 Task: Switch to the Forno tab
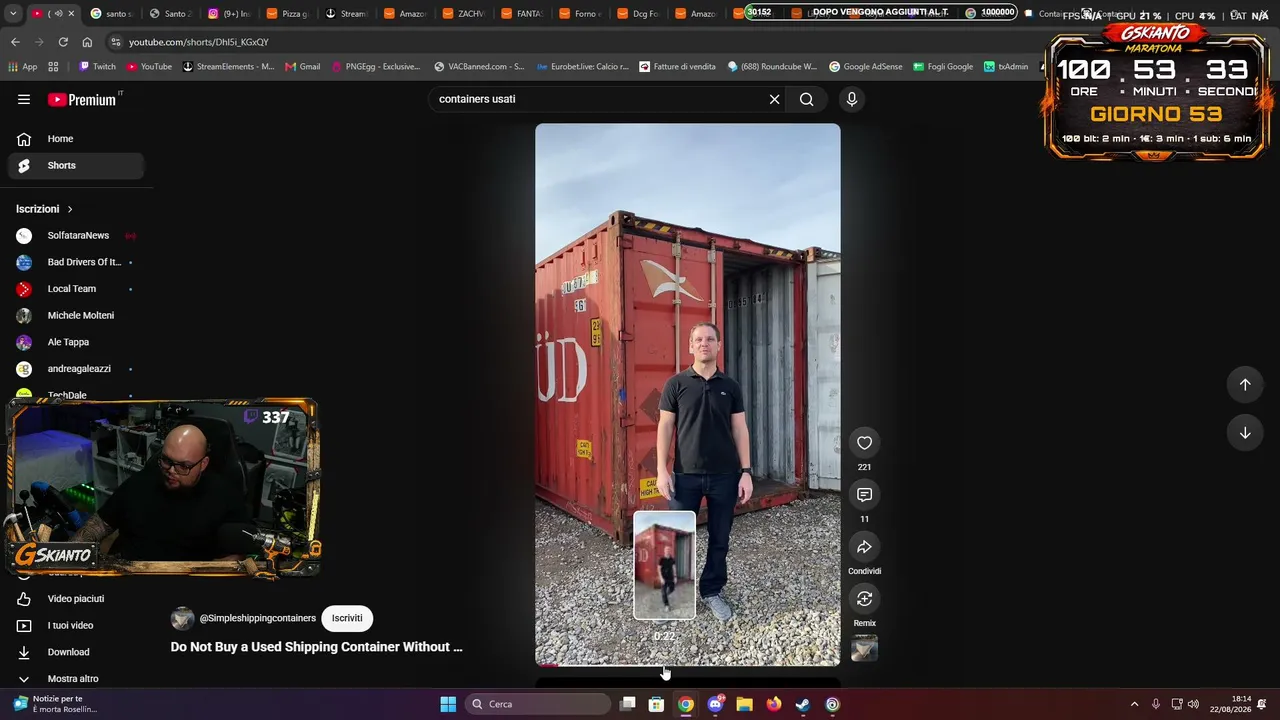(x=582, y=13)
